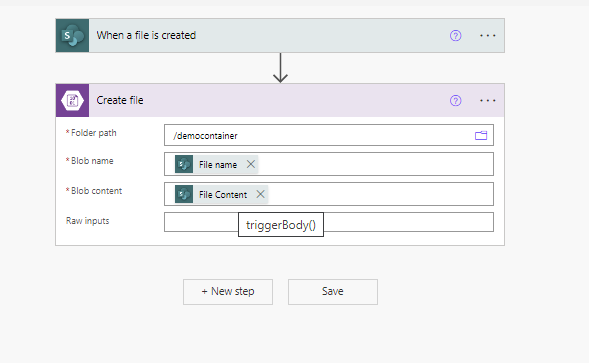Click SharePoint icon in File Content token

pos(184,194)
